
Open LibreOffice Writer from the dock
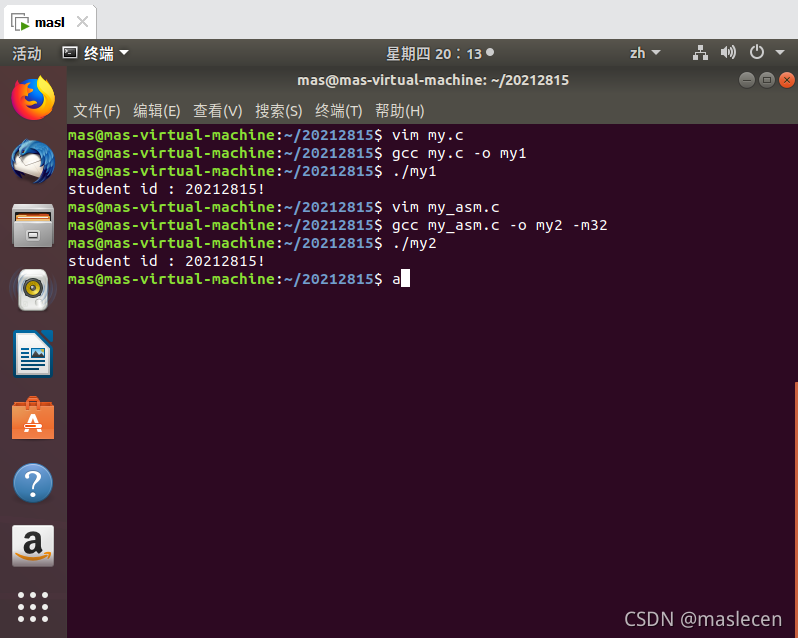[33, 354]
